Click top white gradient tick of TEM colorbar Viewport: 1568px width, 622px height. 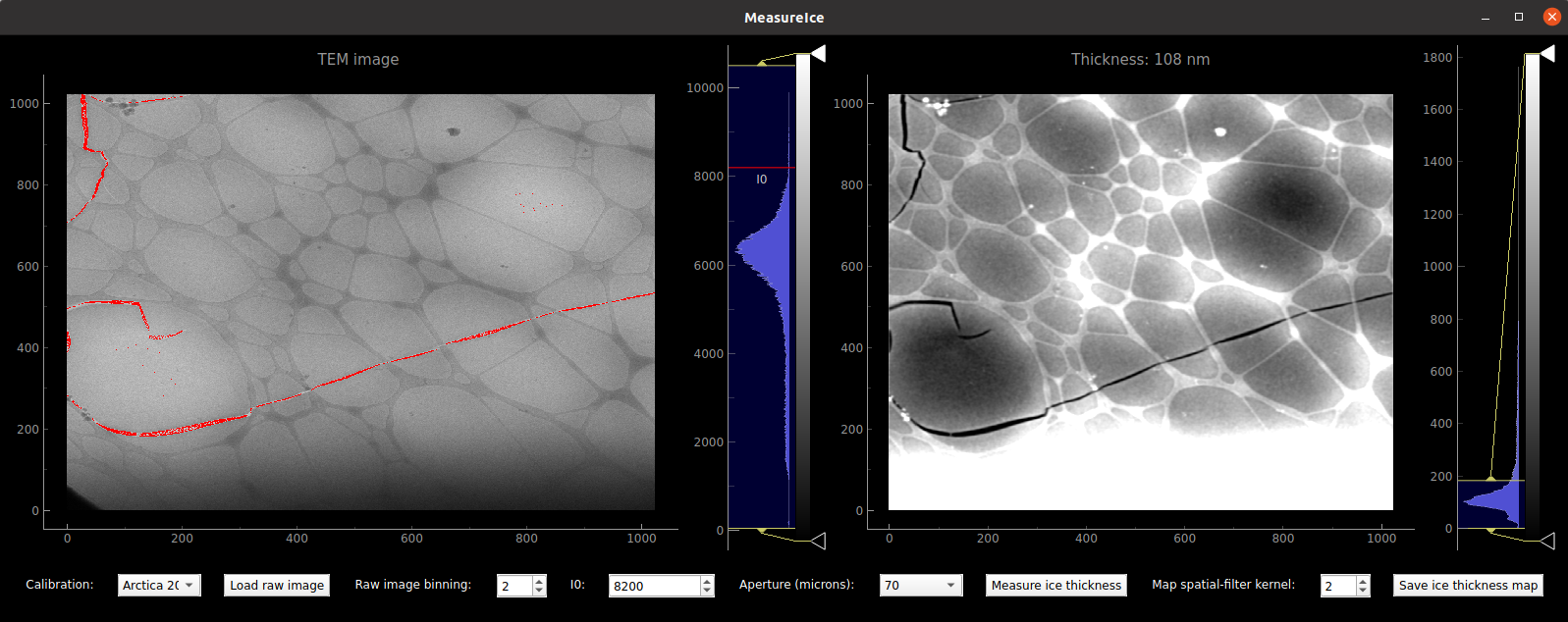coord(818,53)
